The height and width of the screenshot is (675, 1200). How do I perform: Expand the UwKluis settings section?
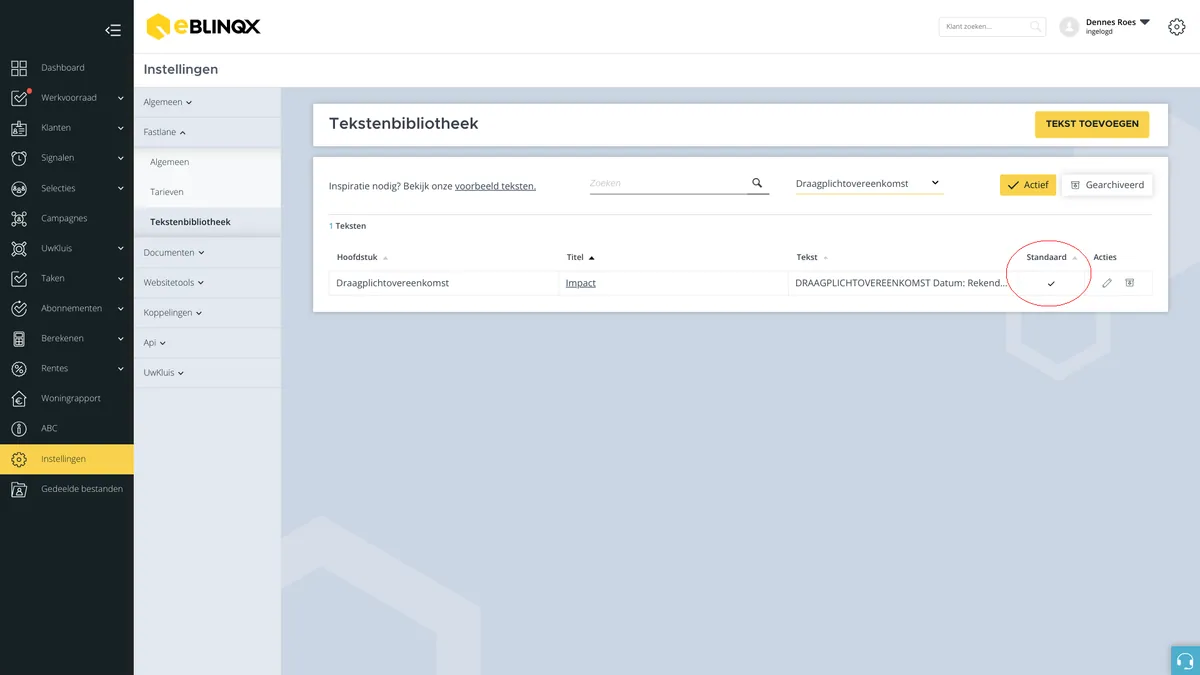click(164, 373)
